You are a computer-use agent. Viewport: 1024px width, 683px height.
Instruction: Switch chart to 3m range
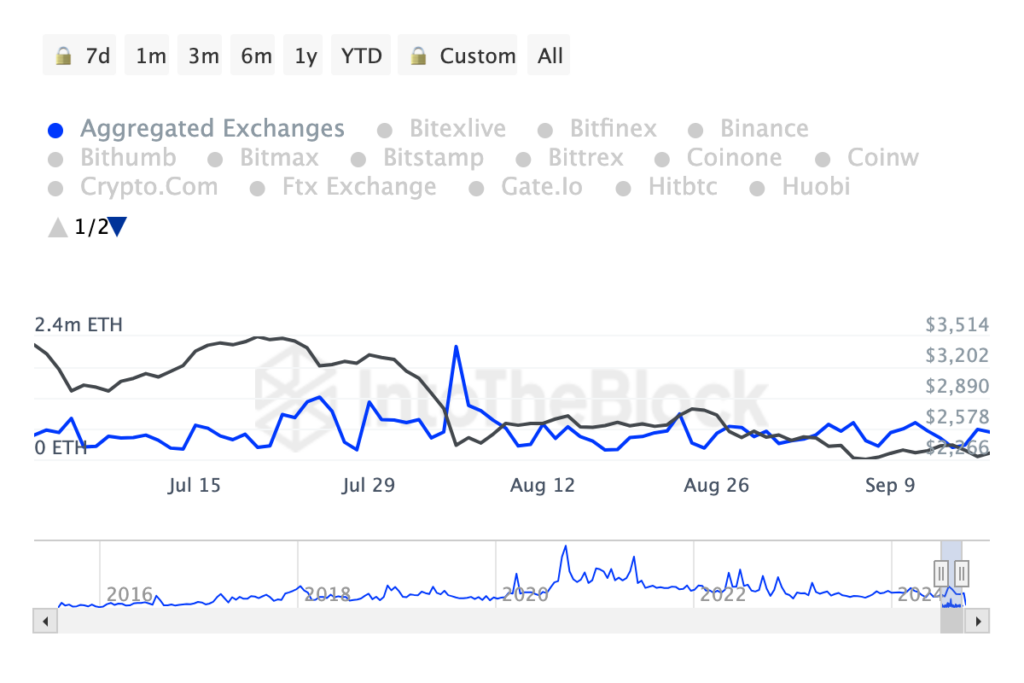(x=200, y=55)
